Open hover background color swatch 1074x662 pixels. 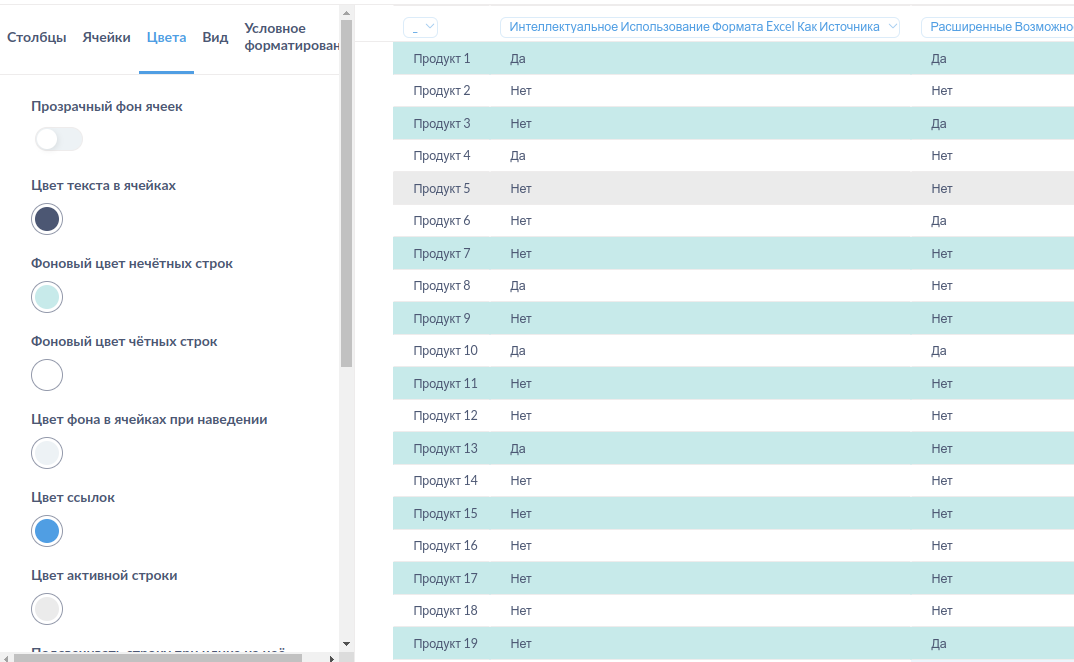[47, 453]
